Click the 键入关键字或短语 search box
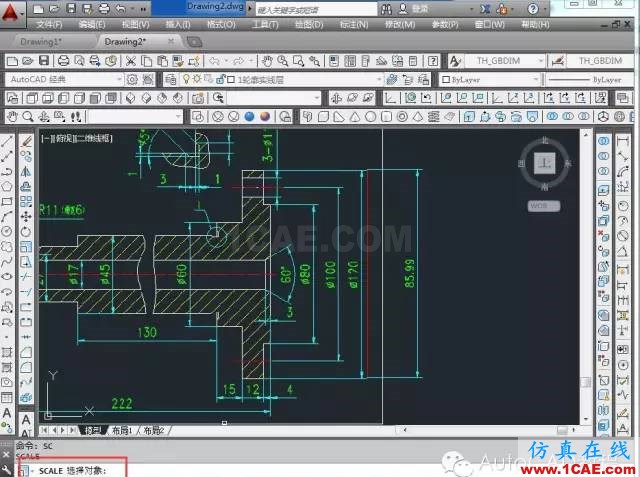This screenshot has width=640, height=477. pos(316,9)
